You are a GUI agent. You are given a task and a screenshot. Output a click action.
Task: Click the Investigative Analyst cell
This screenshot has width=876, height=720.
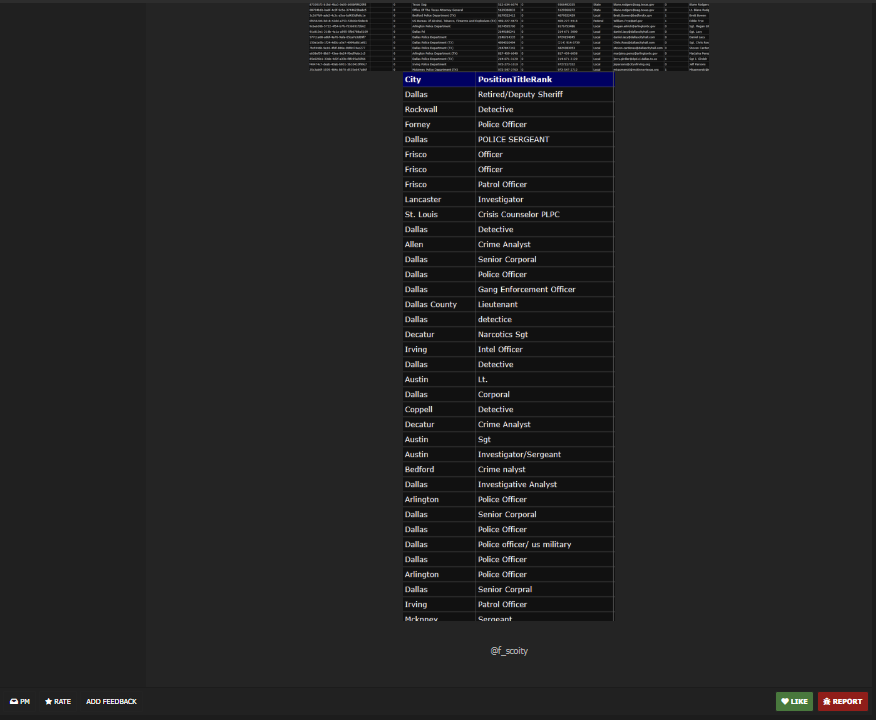[517, 484]
